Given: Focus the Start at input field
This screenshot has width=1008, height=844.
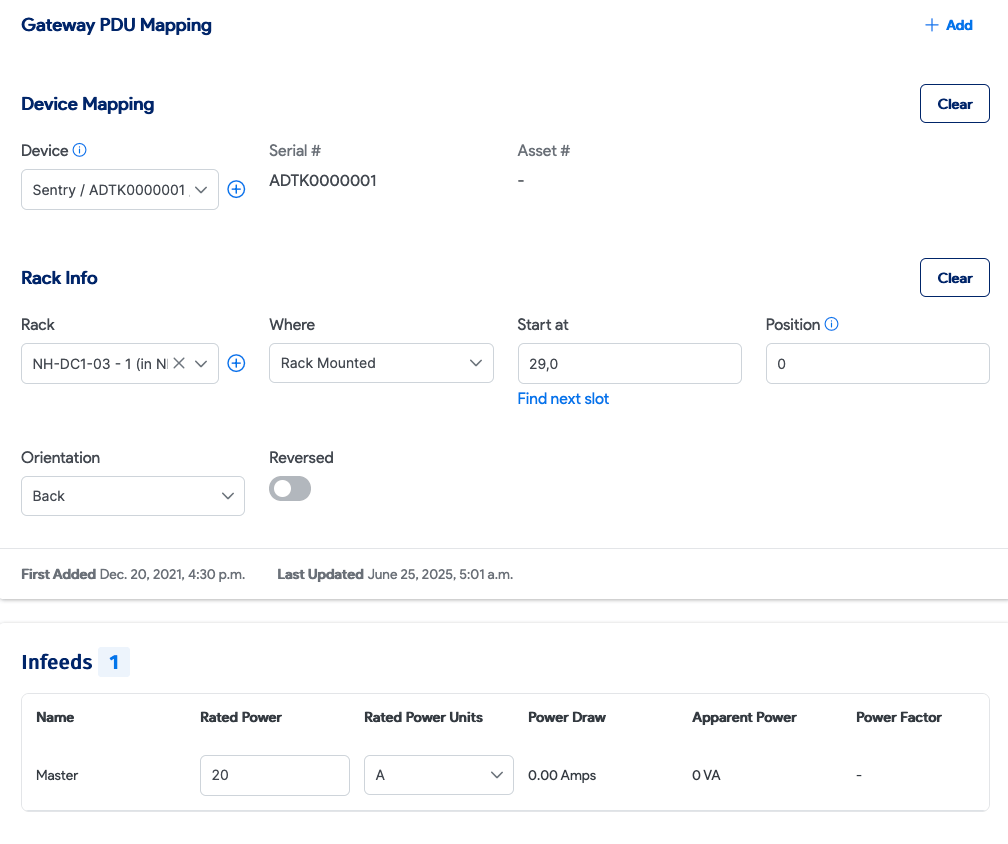Looking at the screenshot, I should 629,364.
